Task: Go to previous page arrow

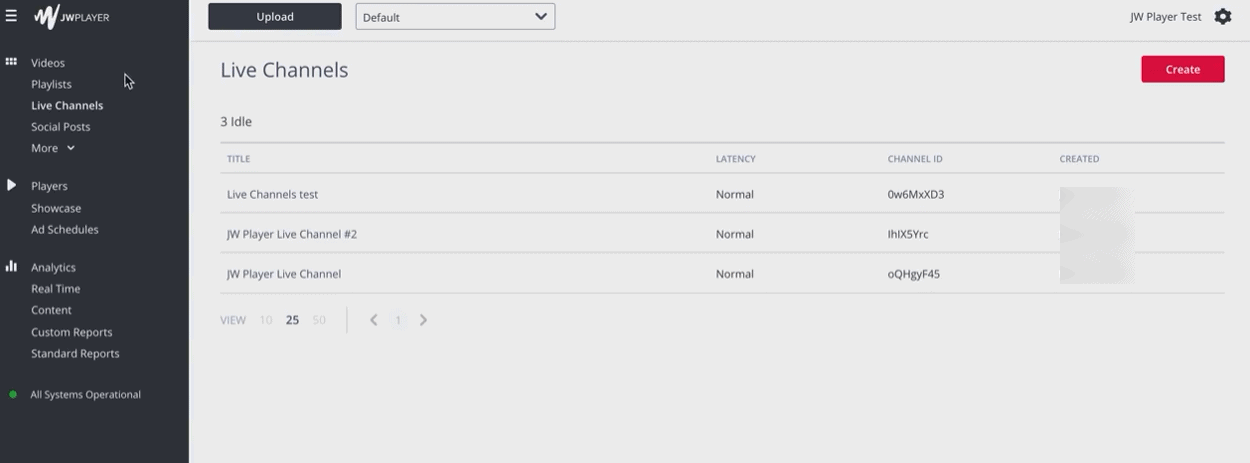Action: tap(374, 320)
